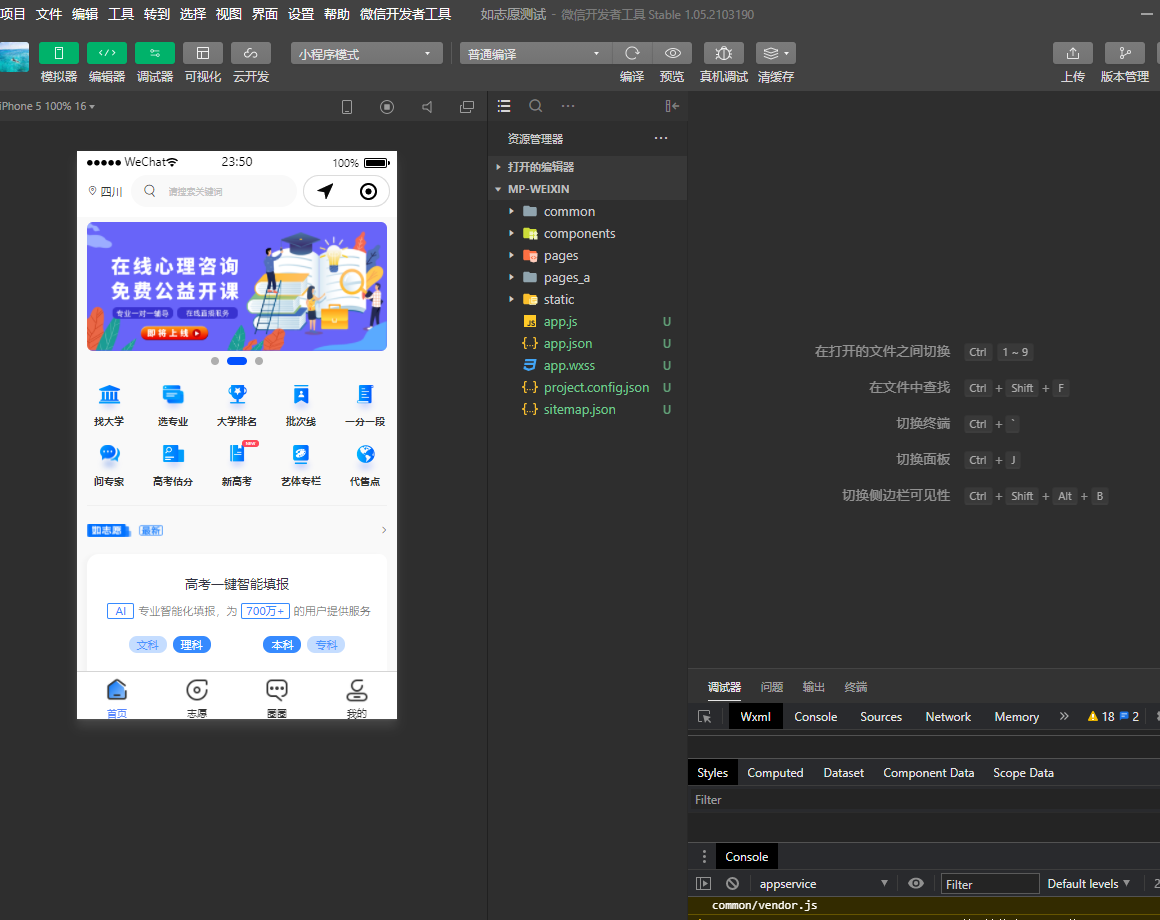
Task: Open the File menu
Action: point(49,14)
